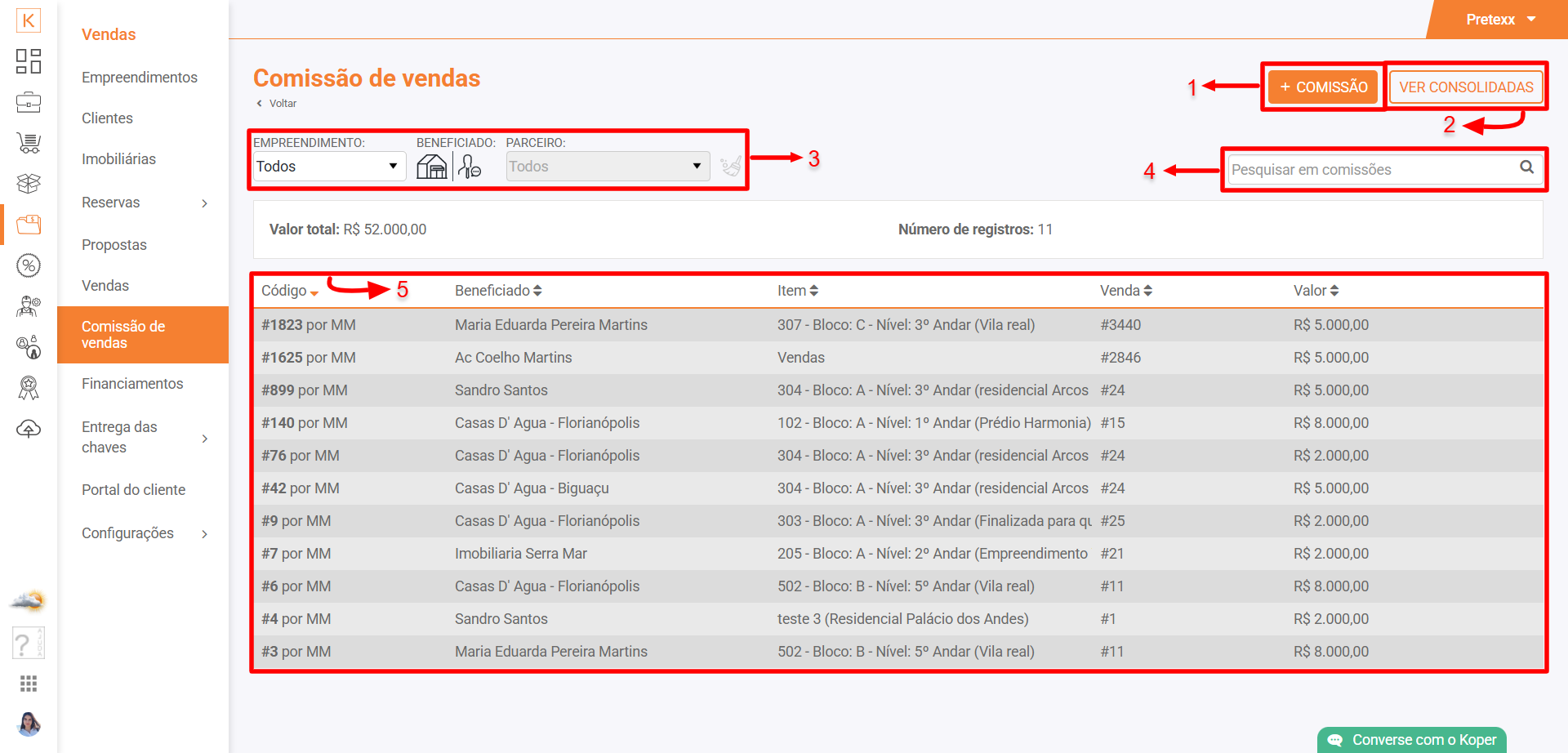This screenshot has height=753, width=1568.
Task: Click the VER CONSOLIDADAS button
Action: click(x=1466, y=87)
